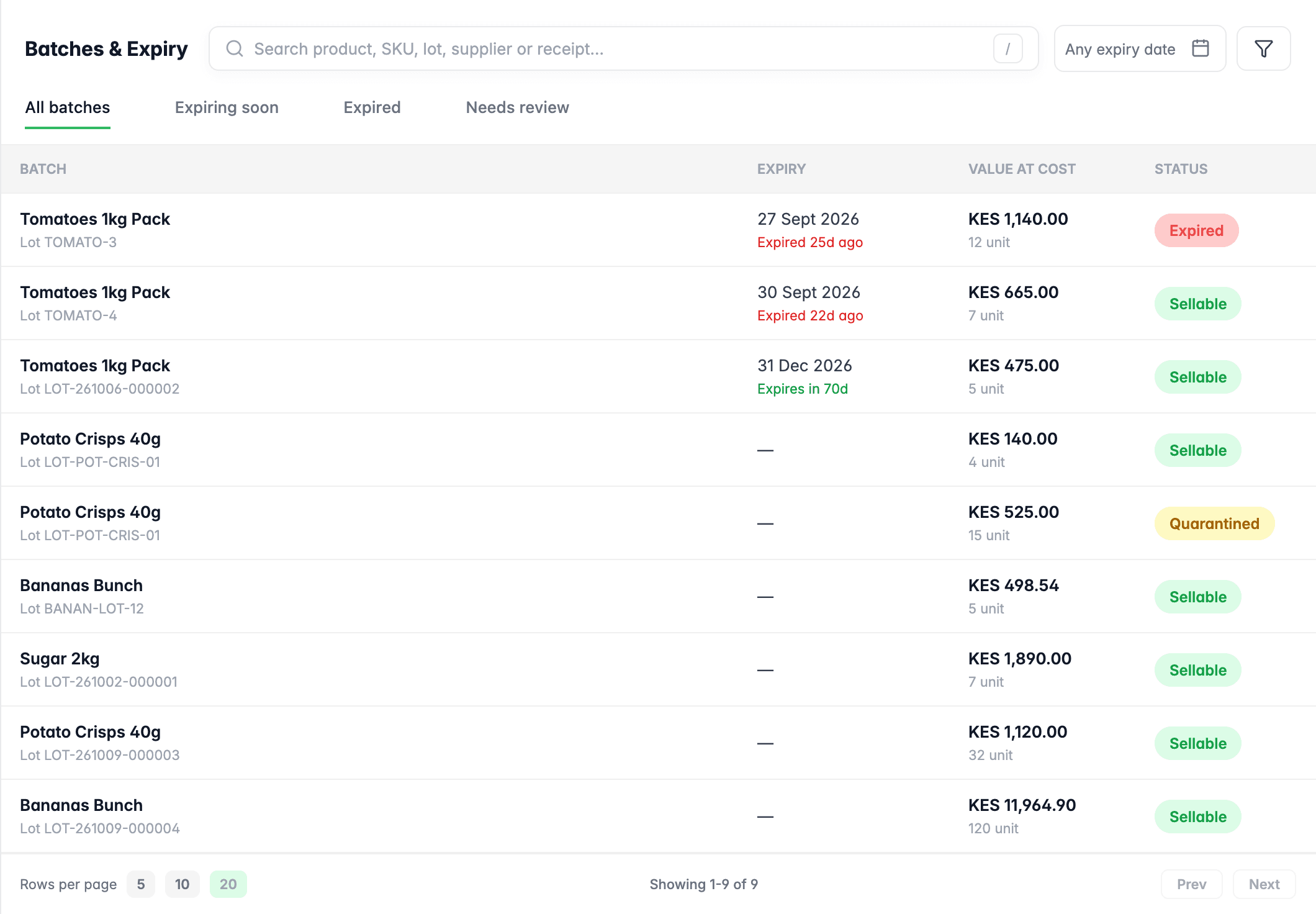This screenshot has width=1316, height=914.
Task: Click the Batches & Expiry page title
Action: click(106, 48)
